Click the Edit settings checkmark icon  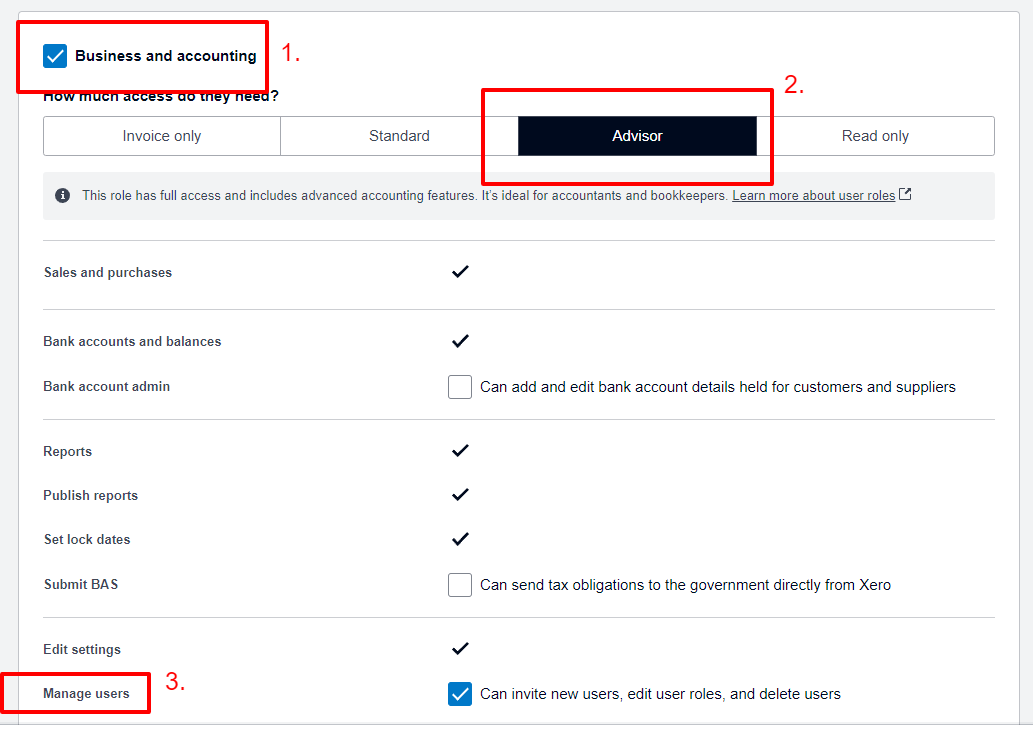[460, 649]
